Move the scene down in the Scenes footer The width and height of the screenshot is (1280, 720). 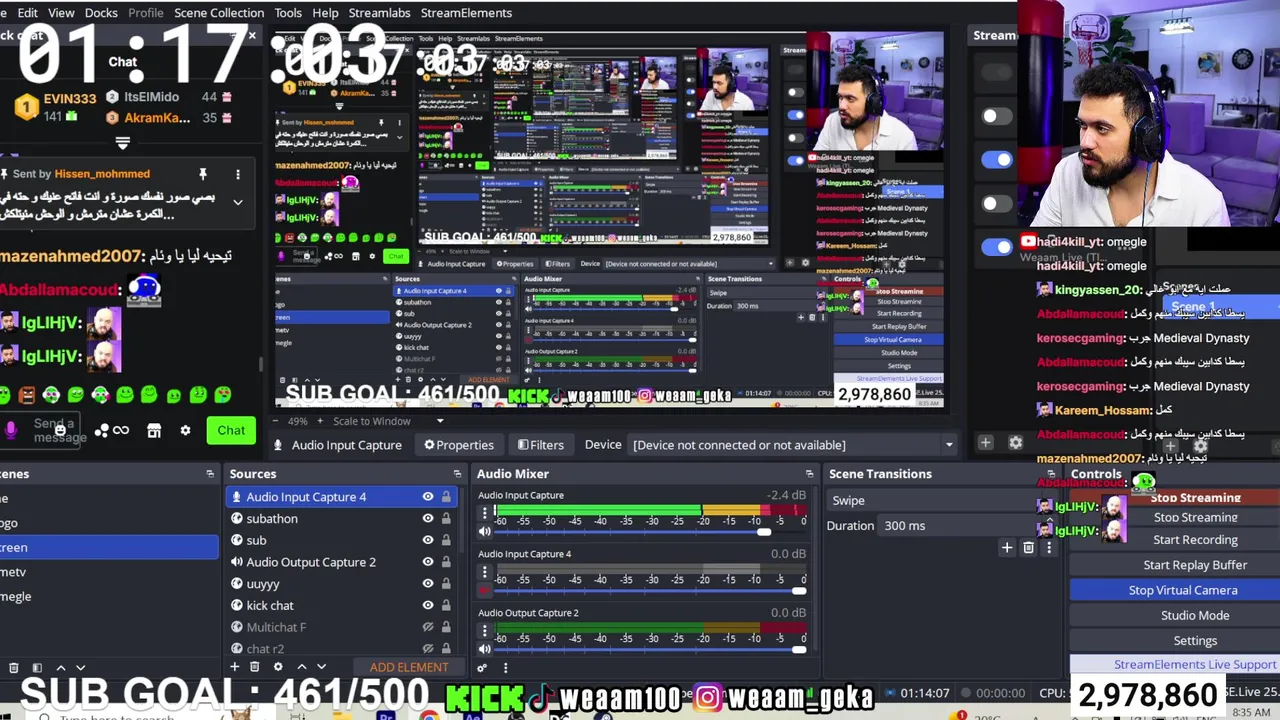pos(80,667)
